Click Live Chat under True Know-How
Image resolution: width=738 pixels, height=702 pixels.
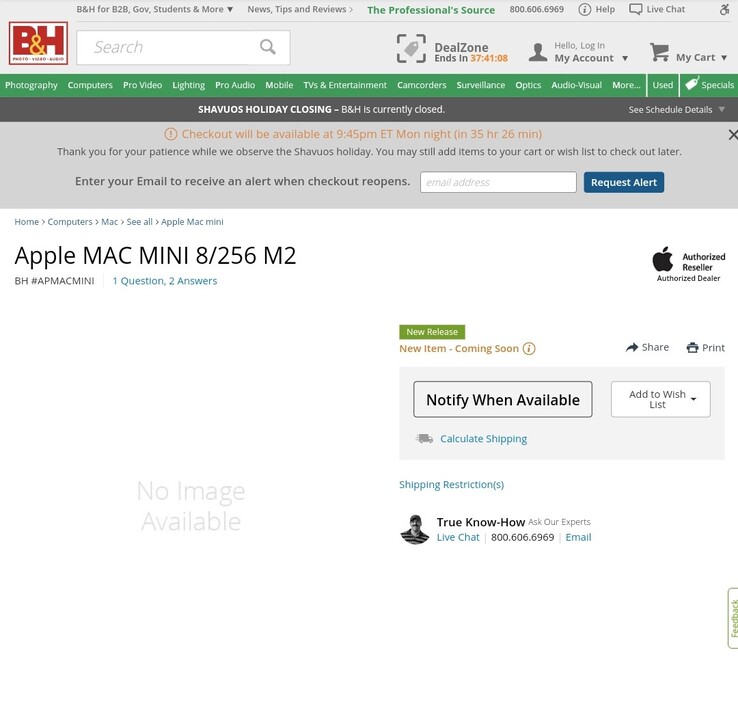tap(458, 537)
